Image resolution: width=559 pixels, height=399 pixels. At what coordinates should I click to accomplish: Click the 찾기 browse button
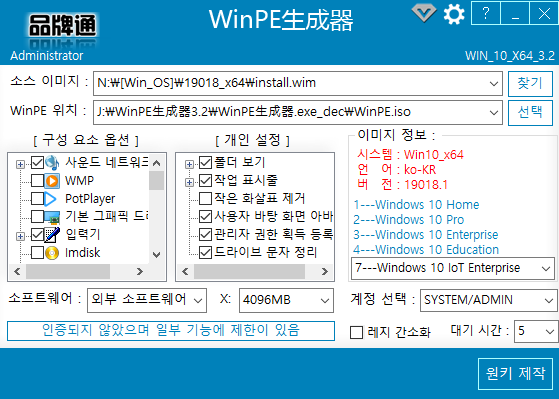coord(530,84)
